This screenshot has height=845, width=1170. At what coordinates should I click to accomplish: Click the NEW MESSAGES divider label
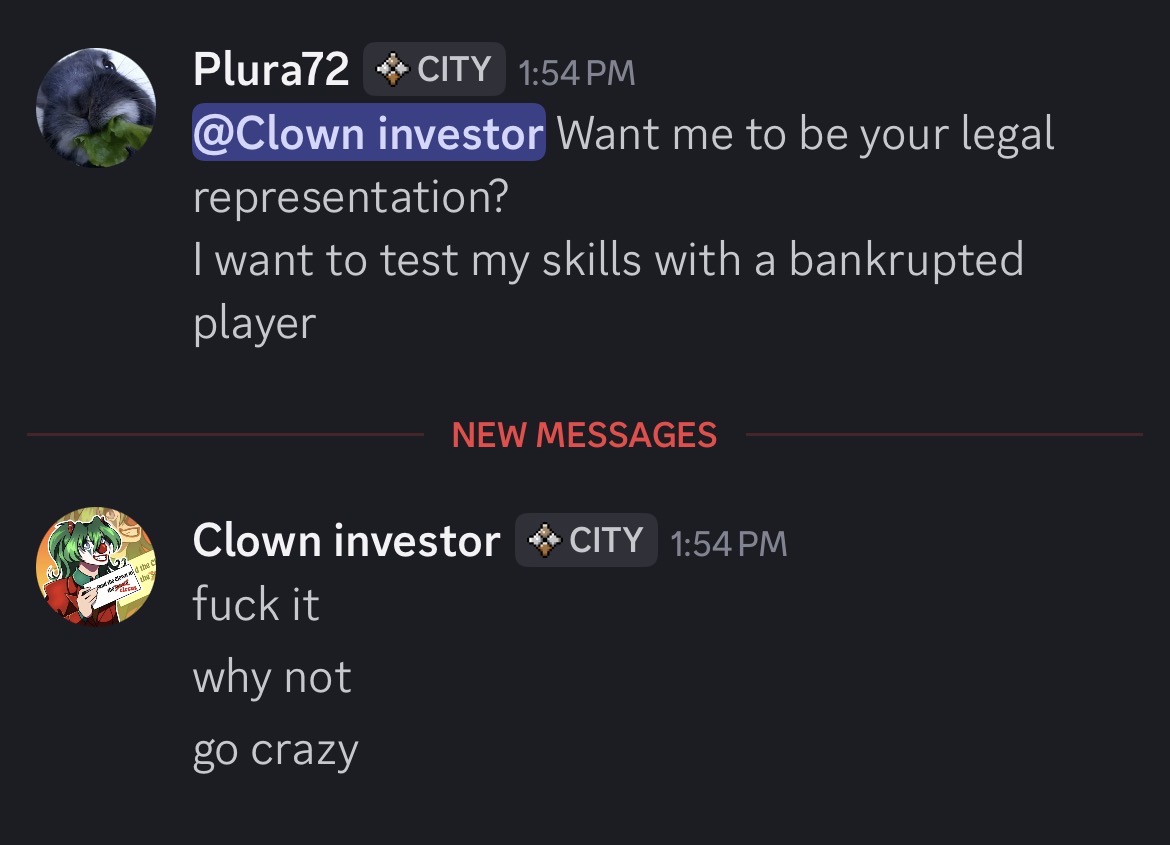[584, 435]
